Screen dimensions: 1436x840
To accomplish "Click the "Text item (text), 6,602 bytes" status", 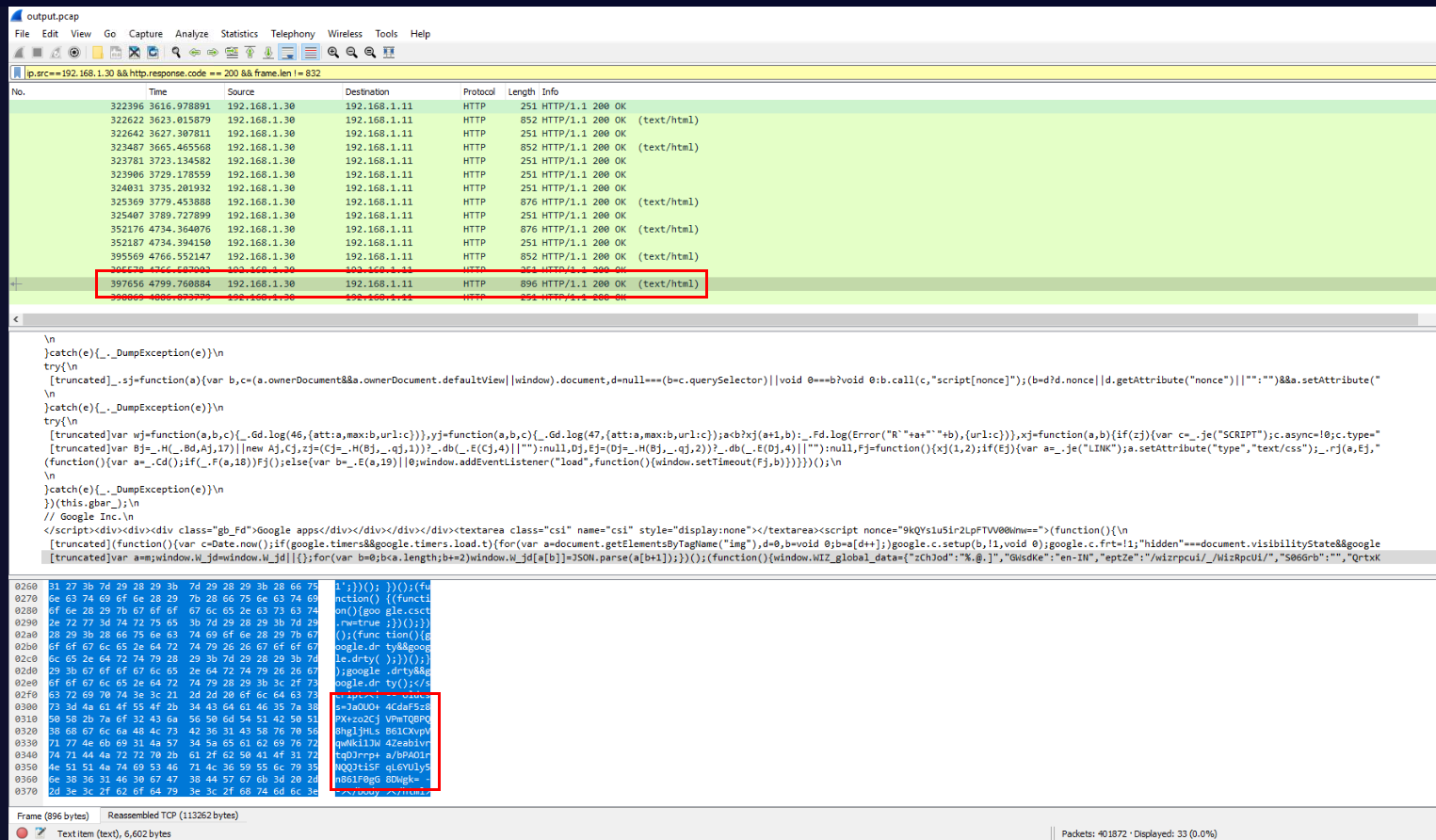I will pos(114,833).
